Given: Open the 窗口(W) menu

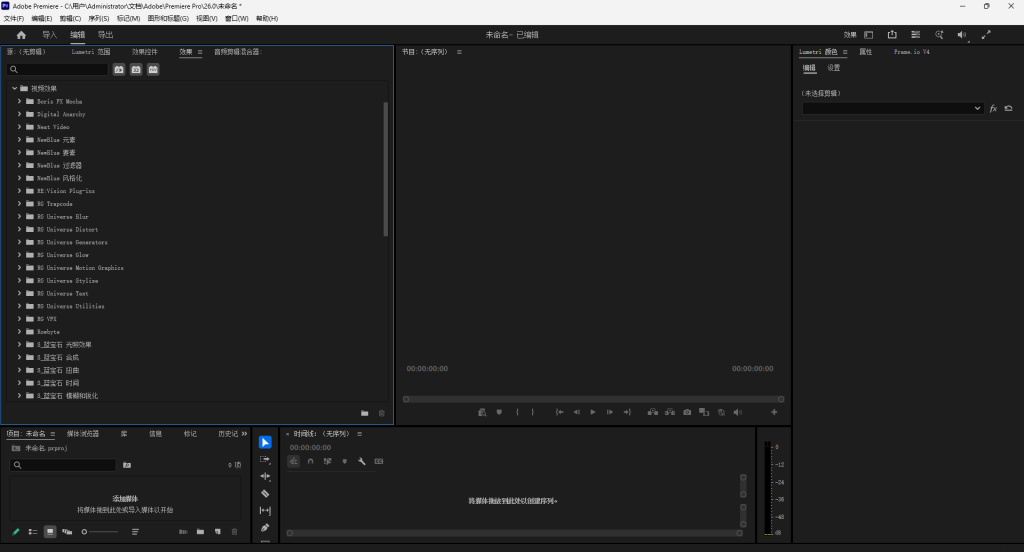Looking at the screenshot, I should 236,18.
